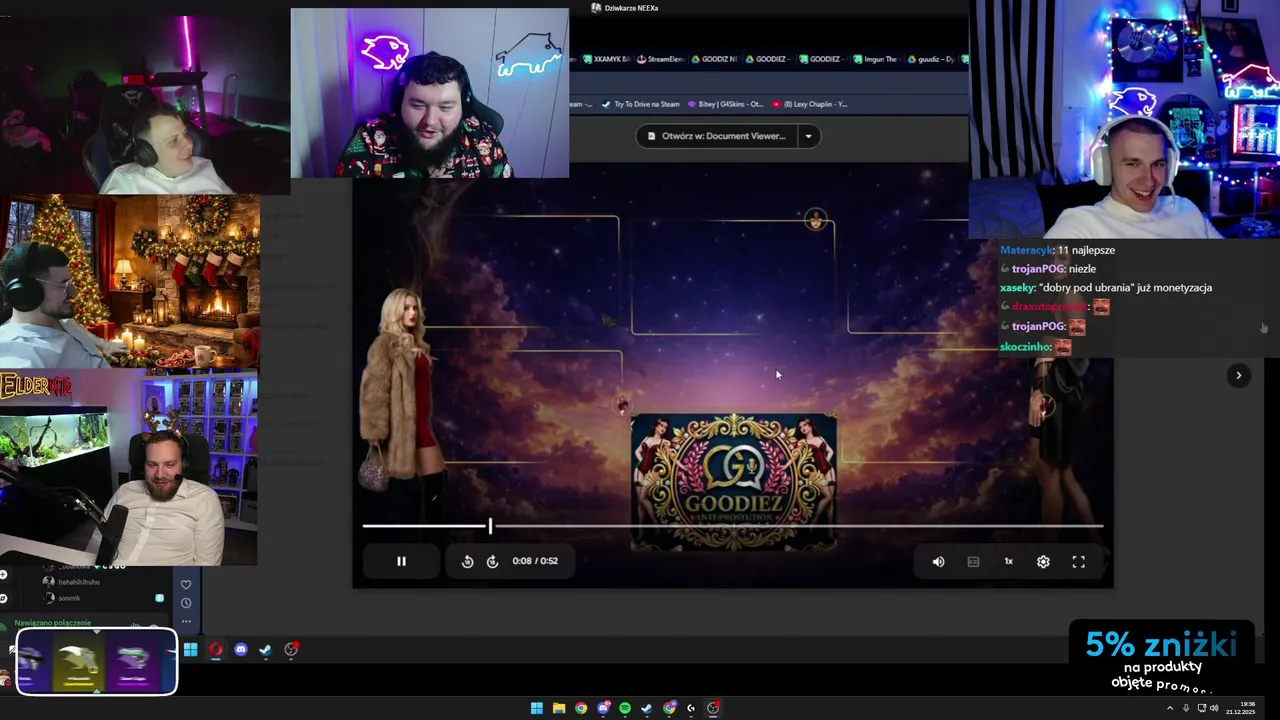The image size is (1280, 720).
Task: Toggle video captions button
Action: point(973,562)
